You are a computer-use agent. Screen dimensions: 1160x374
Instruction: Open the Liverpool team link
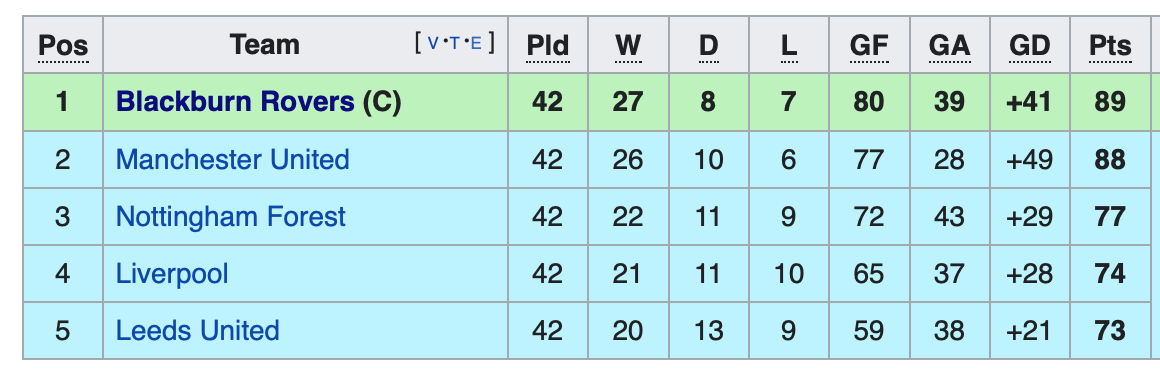(x=172, y=274)
